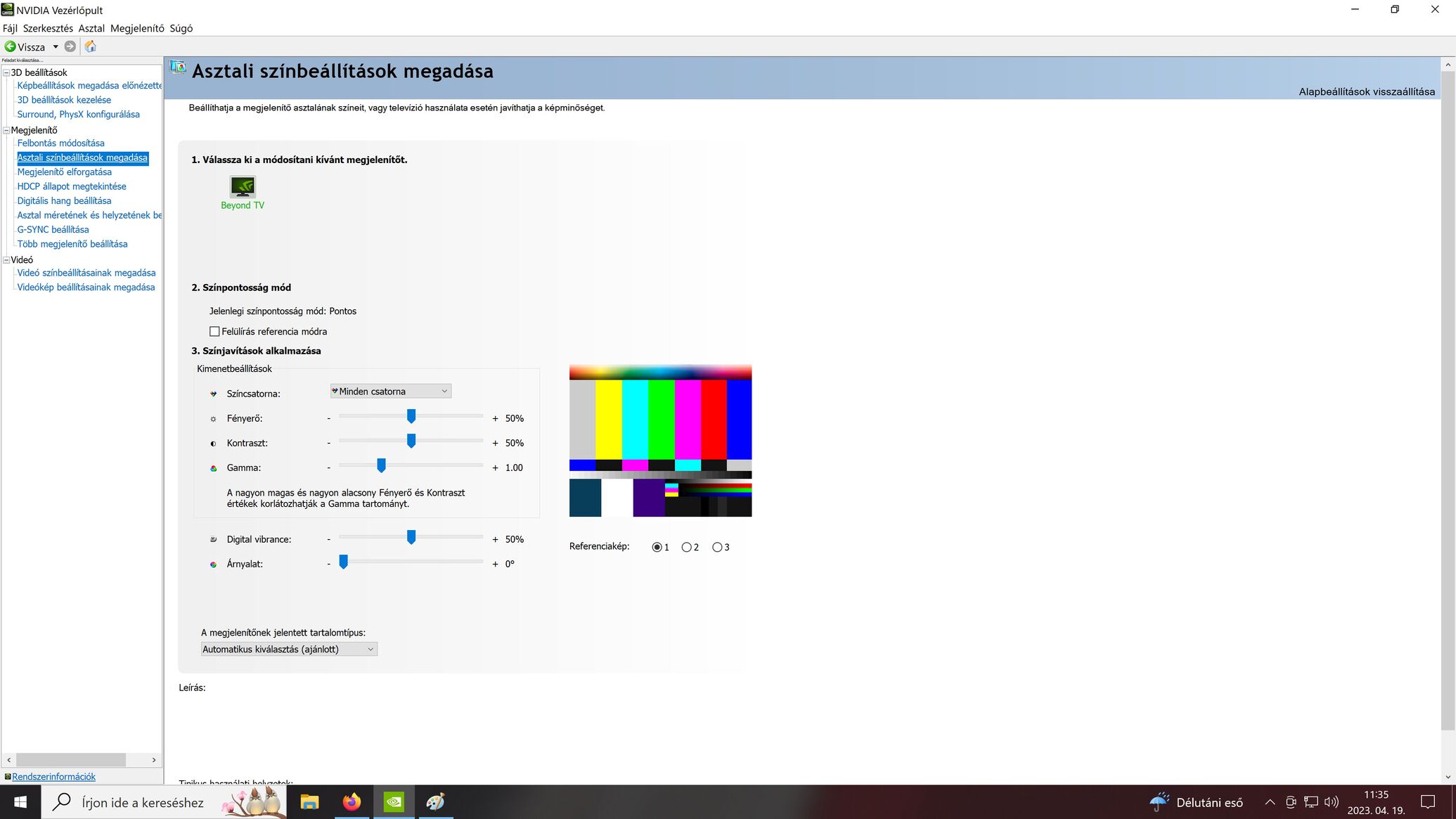Open Videó színbeállításainak megadása page

coord(86,273)
